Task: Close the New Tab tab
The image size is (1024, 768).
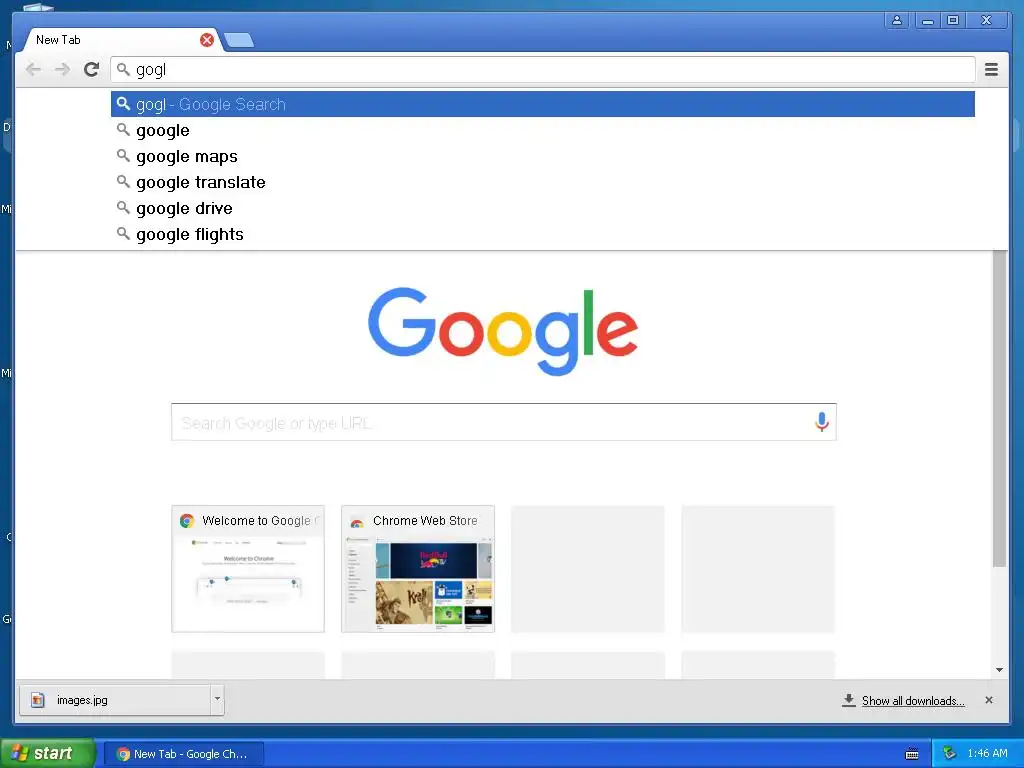Action: click(x=207, y=40)
